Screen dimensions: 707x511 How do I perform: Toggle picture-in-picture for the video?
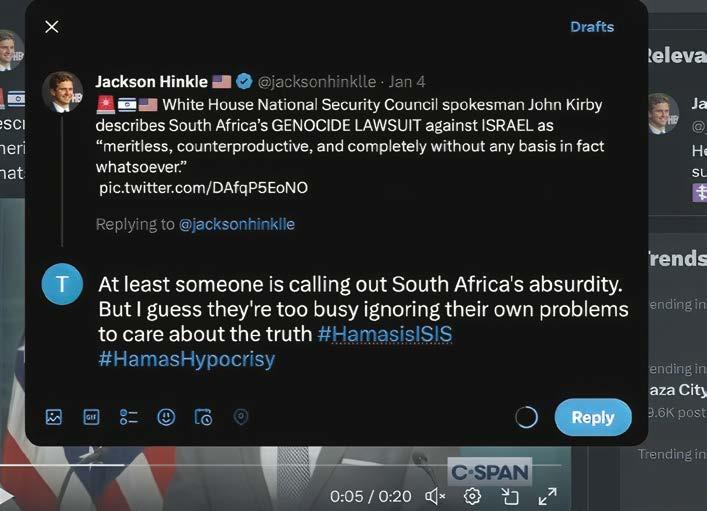click(x=510, y=497)
